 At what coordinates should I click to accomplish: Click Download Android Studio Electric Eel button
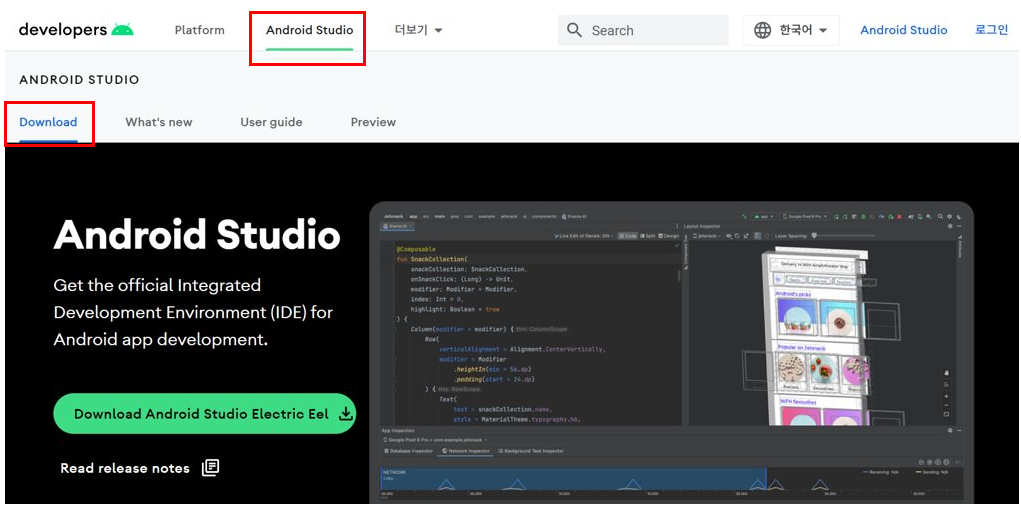[x=204, y=413]
